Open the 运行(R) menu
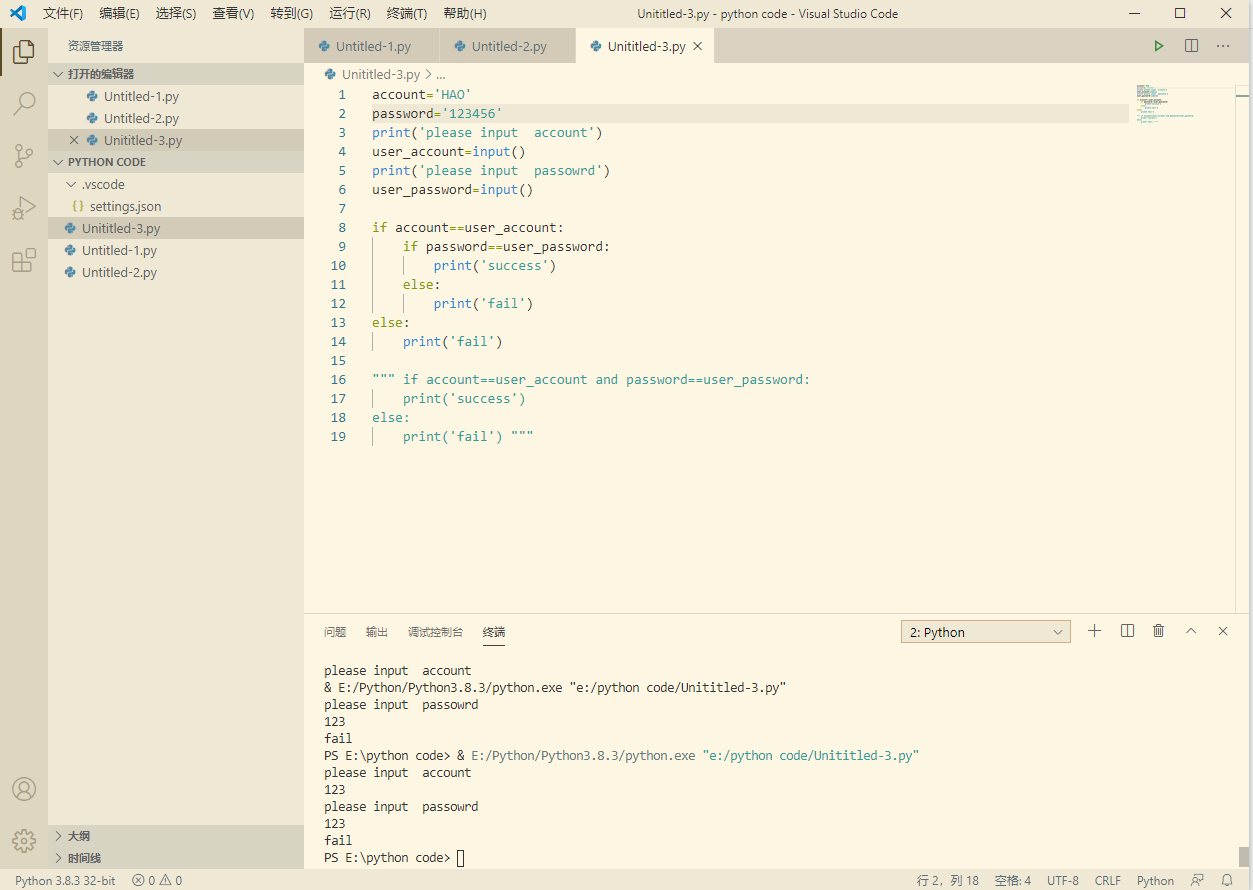Viewport: 1253px width, 890px height. [x=350, y=14]
